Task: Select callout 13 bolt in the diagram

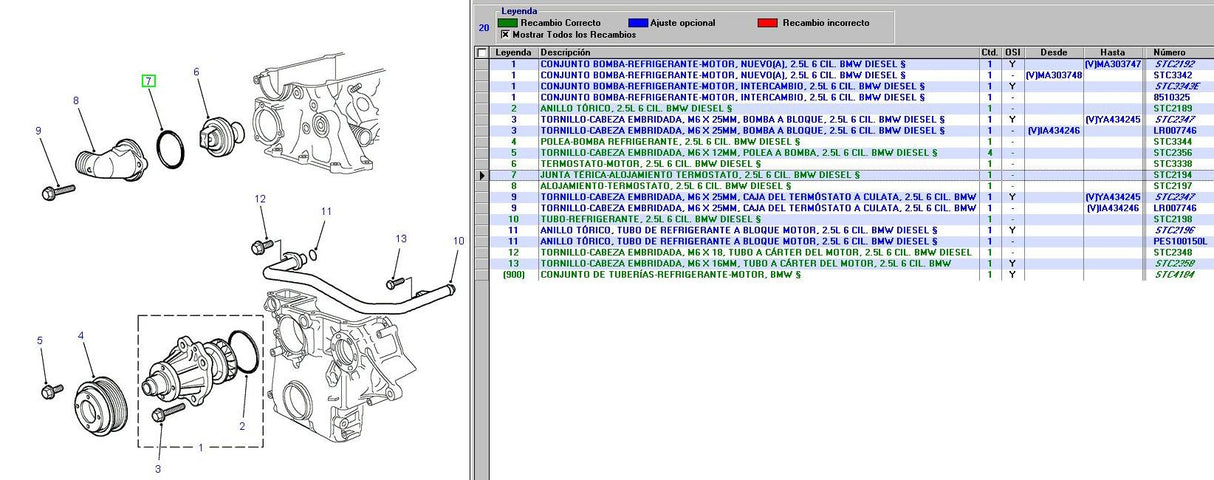Action: tap(401, 239)
